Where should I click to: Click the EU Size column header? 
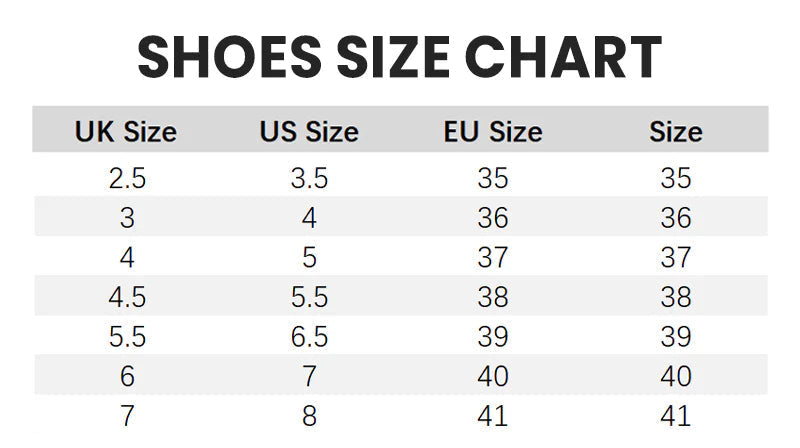[493, 132]
